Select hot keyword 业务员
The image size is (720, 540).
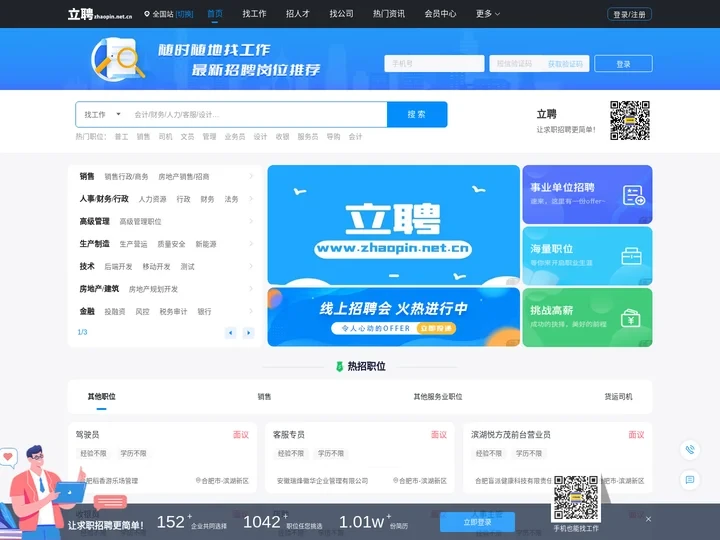235,137
